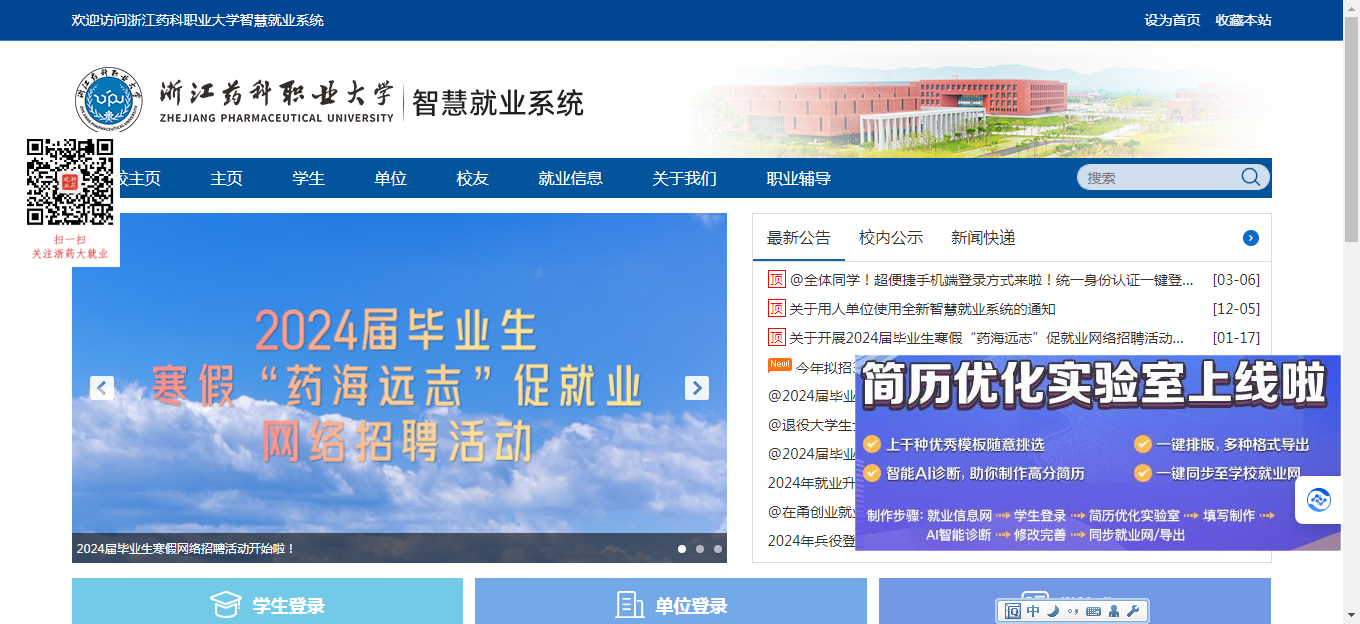Advance to the next carousel slide
This screenshot has width=1360, height=624.
coord(697,388)
